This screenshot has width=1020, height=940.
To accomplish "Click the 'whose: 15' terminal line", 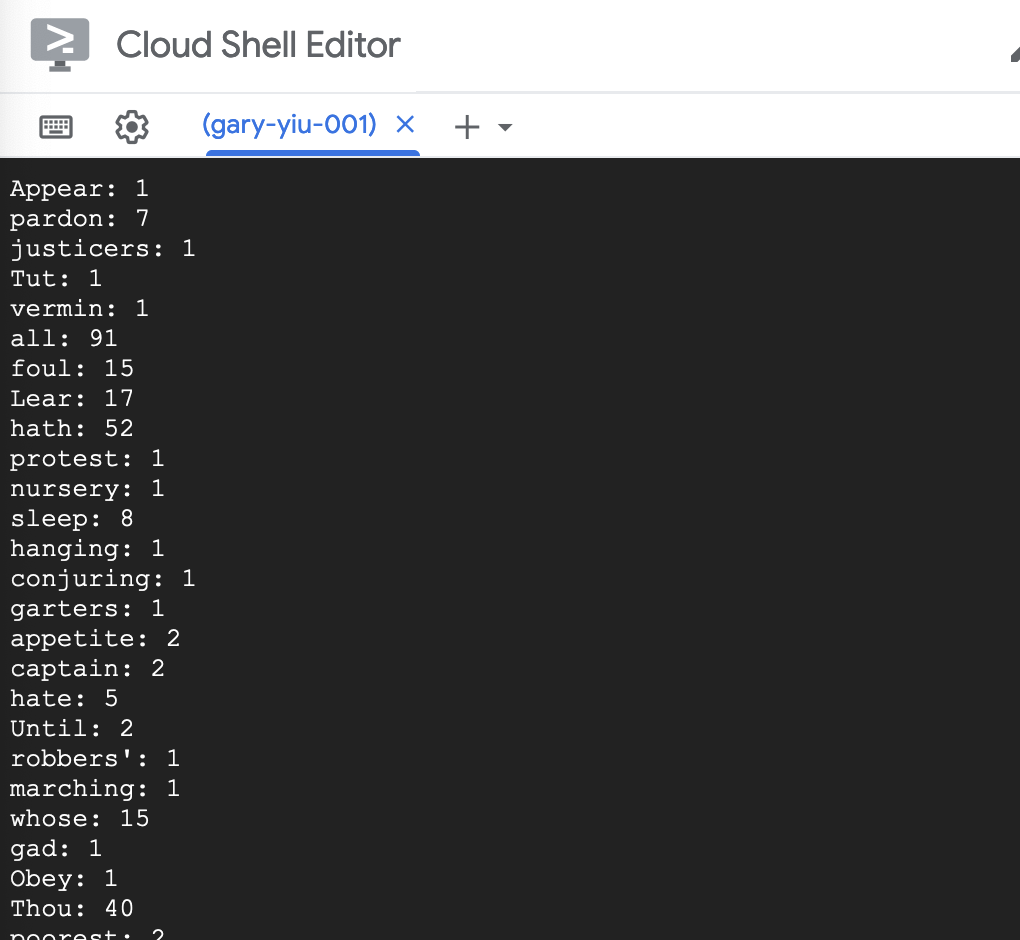I will [x=79, y=818].
